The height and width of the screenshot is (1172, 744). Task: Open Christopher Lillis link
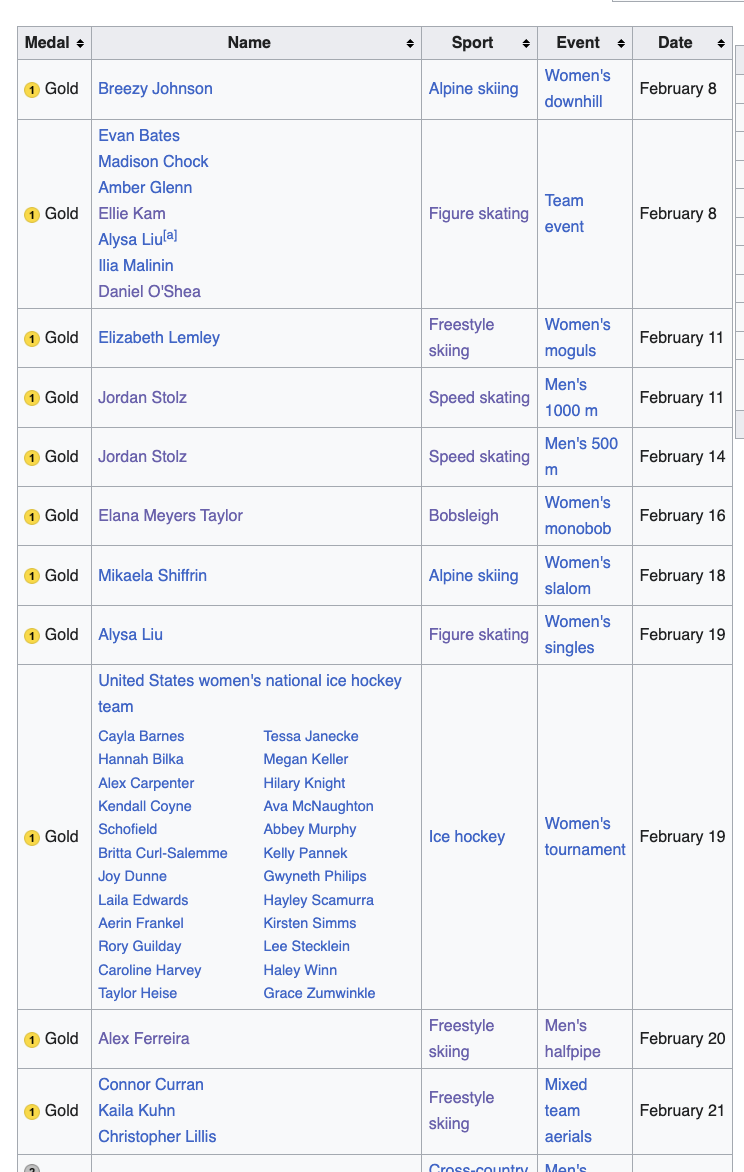pyautogui.click(x=157, y=1137)
